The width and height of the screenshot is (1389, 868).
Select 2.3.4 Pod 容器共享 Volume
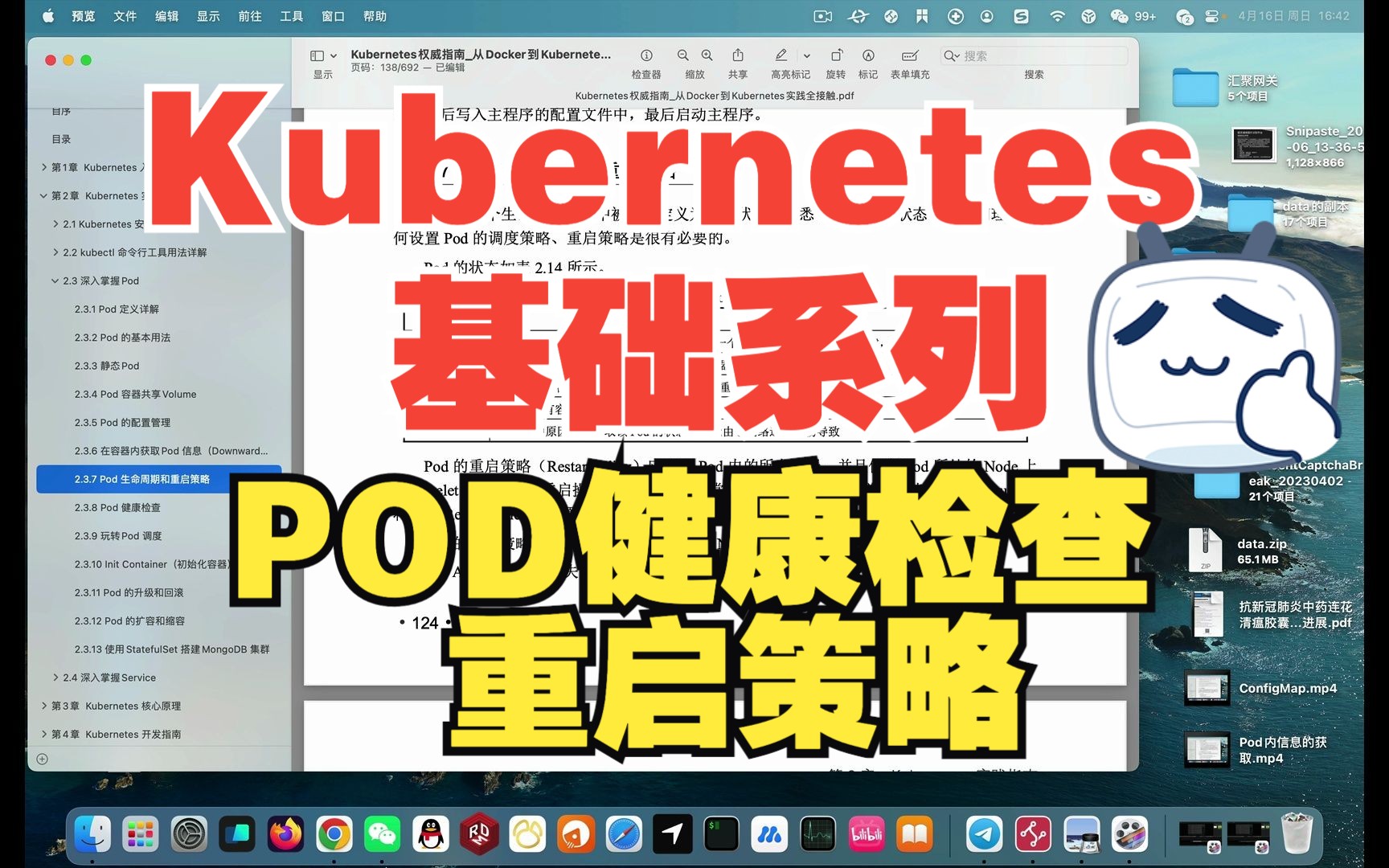pyautogui.click(x=135, y=394)
